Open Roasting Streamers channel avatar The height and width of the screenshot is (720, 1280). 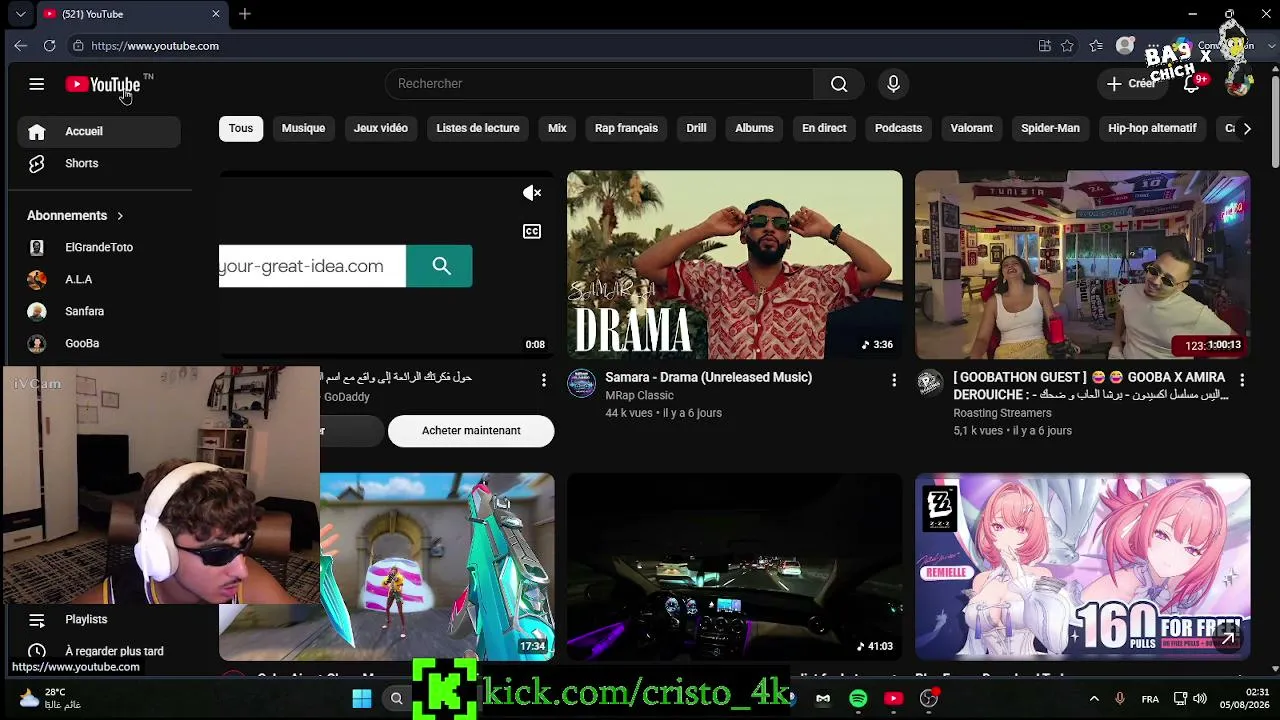(930, 383)
